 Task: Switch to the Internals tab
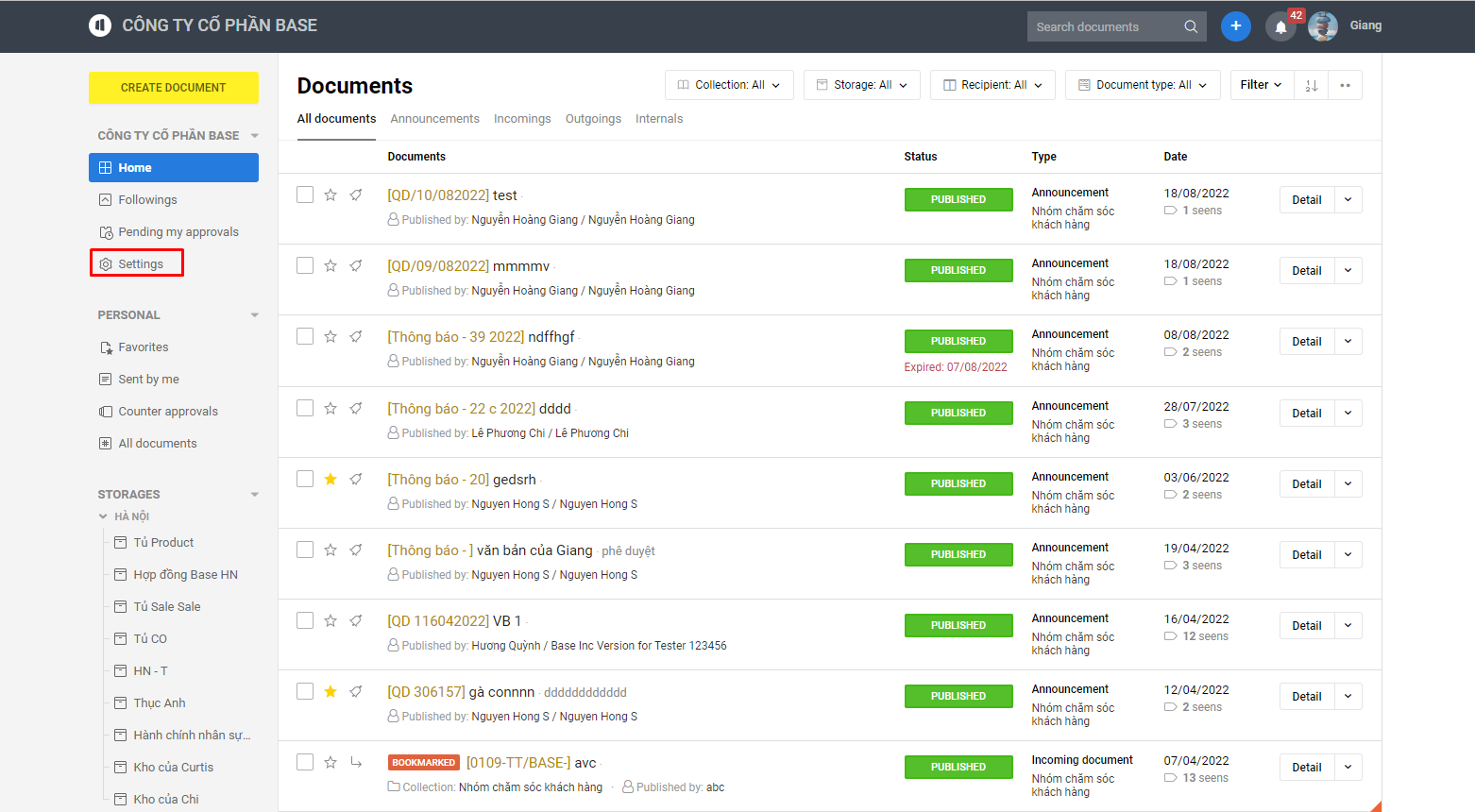pos(659,119)
